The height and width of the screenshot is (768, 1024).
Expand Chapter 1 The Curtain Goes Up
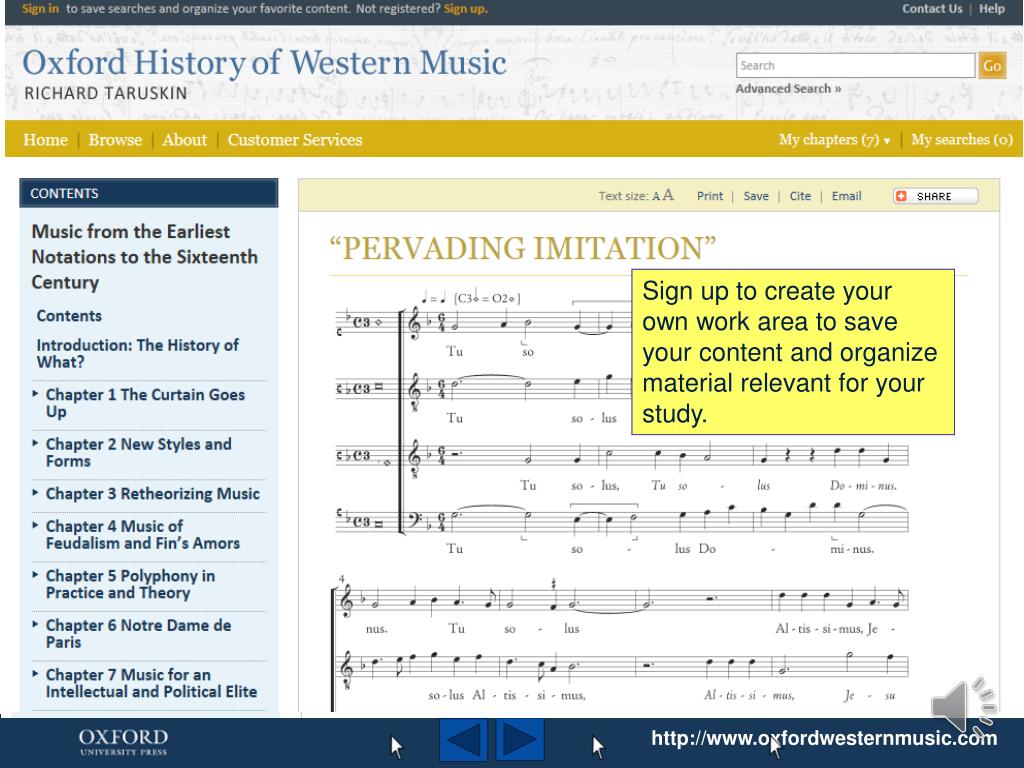pyautogui.click(x=35, y=394)
